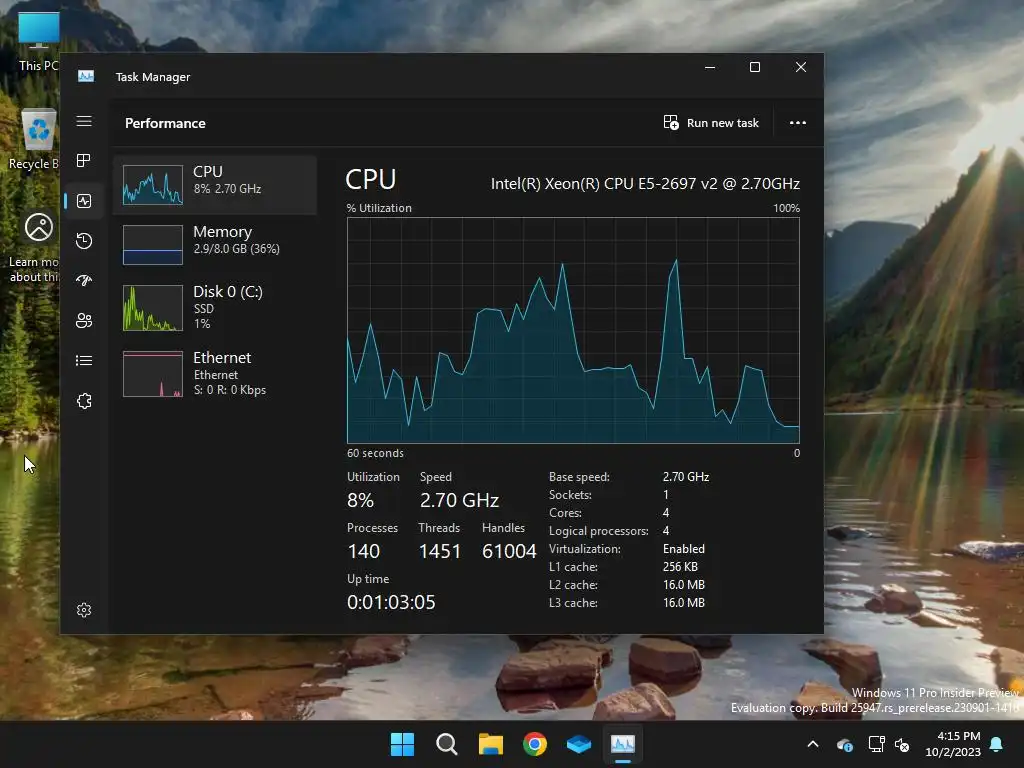Image resolution: width=1024 pixels, height=768 pixels.
Task: Minimize the Task Manager window
Action: pyautogui.click(x=710, y=67)
